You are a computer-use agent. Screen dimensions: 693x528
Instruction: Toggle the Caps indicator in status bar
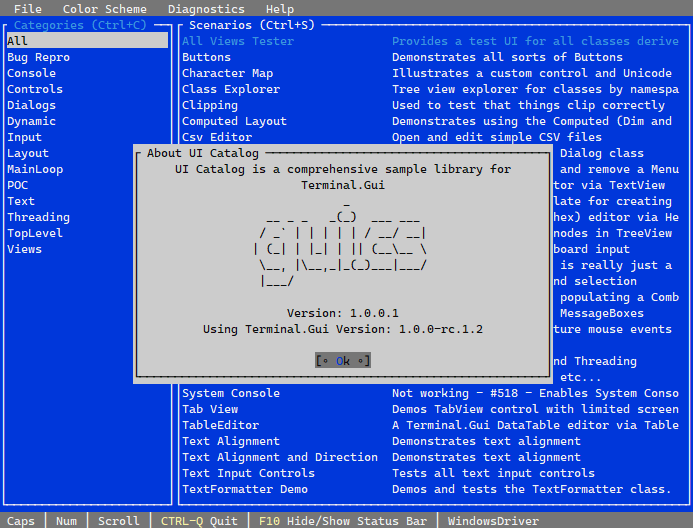point(21,521)
